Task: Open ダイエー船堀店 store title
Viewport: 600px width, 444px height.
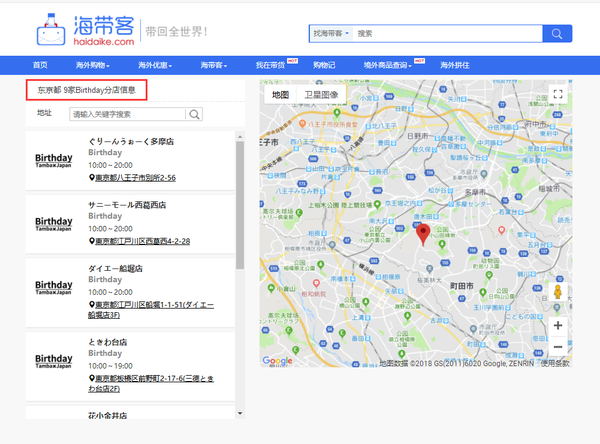Action: point(115,268)
